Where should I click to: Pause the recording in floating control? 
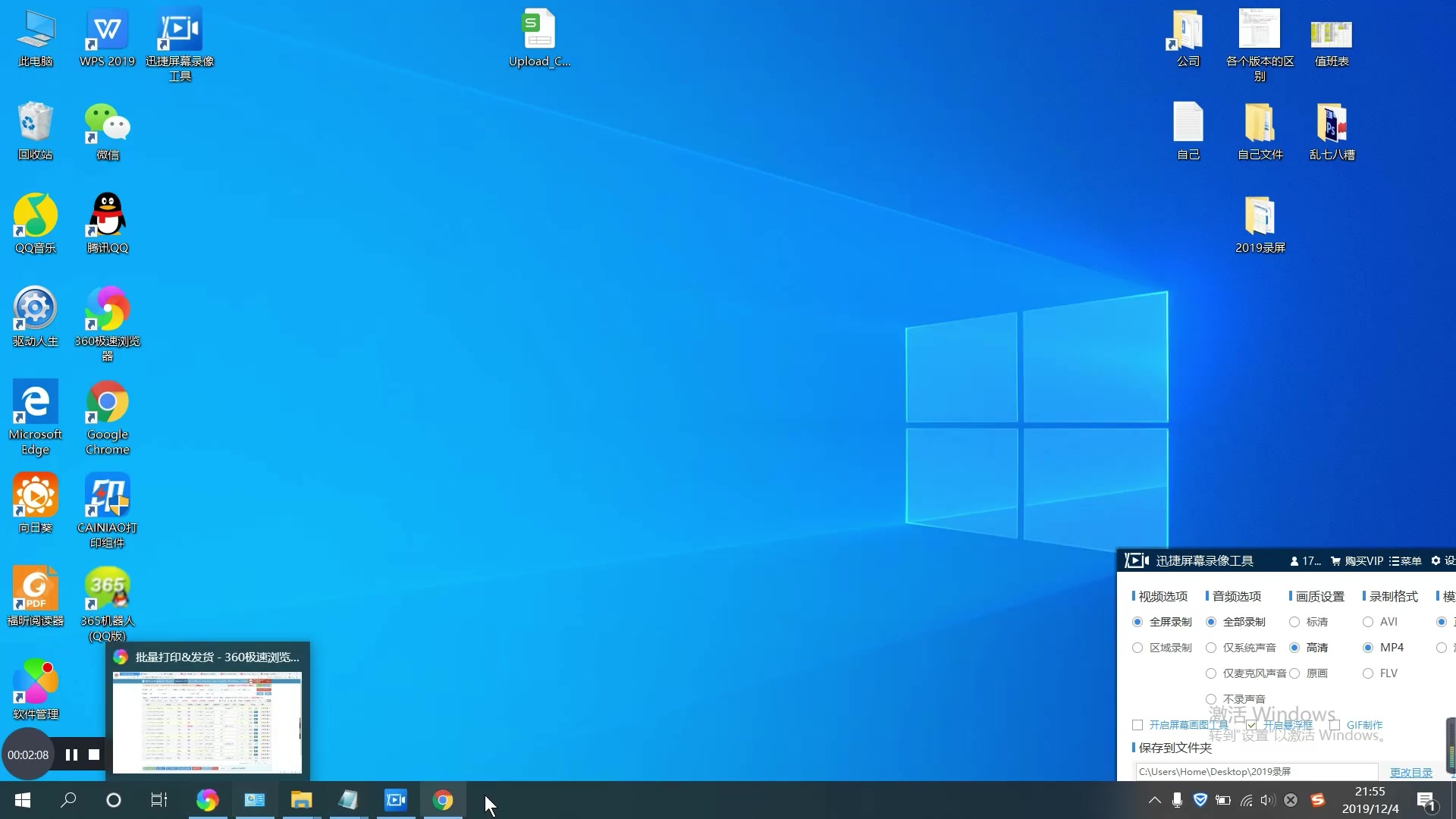point(71,755)
